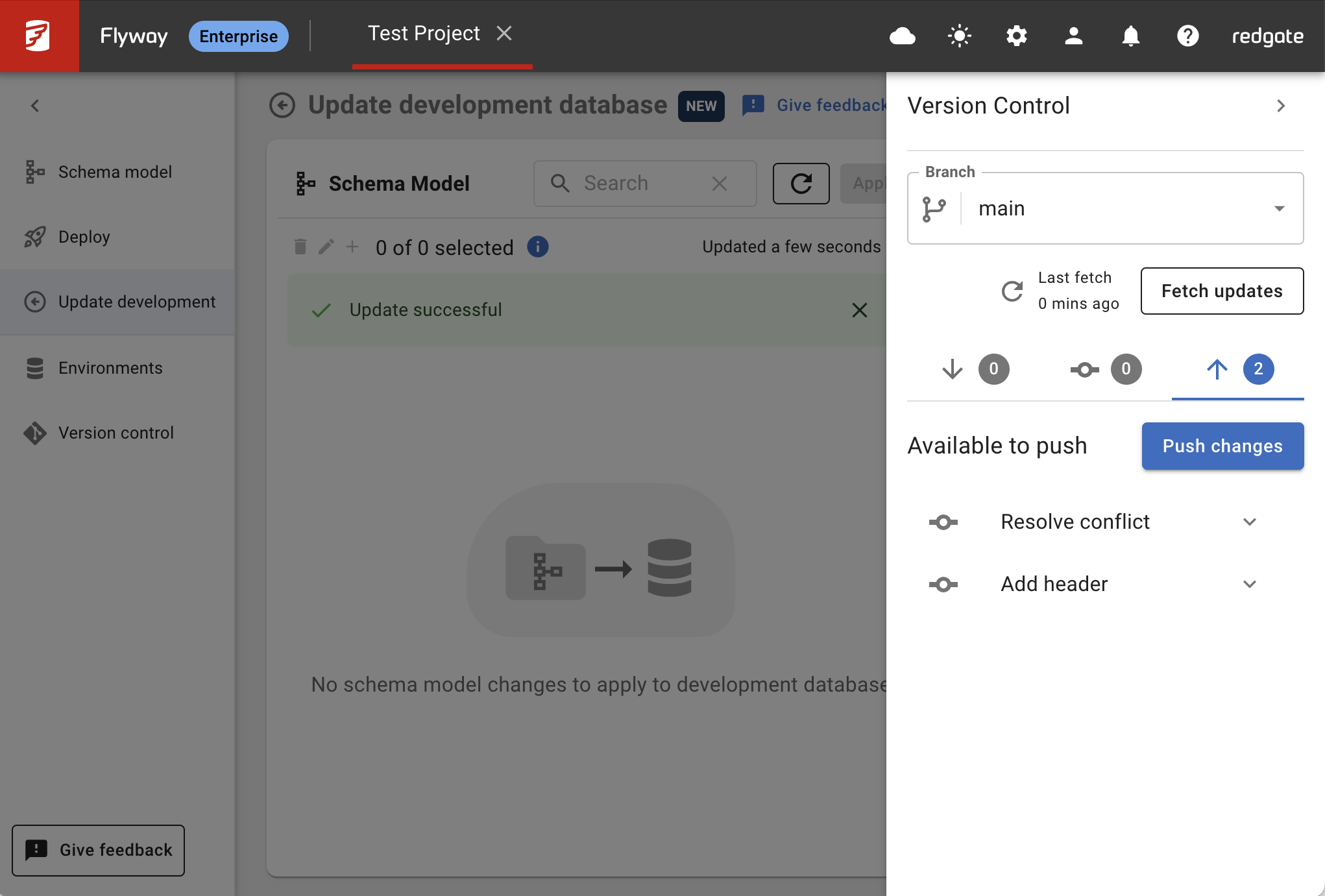Viewport: 1325px width, 896px height.
Task: Open Deploy in the sidebar
Action: [117, 237]
